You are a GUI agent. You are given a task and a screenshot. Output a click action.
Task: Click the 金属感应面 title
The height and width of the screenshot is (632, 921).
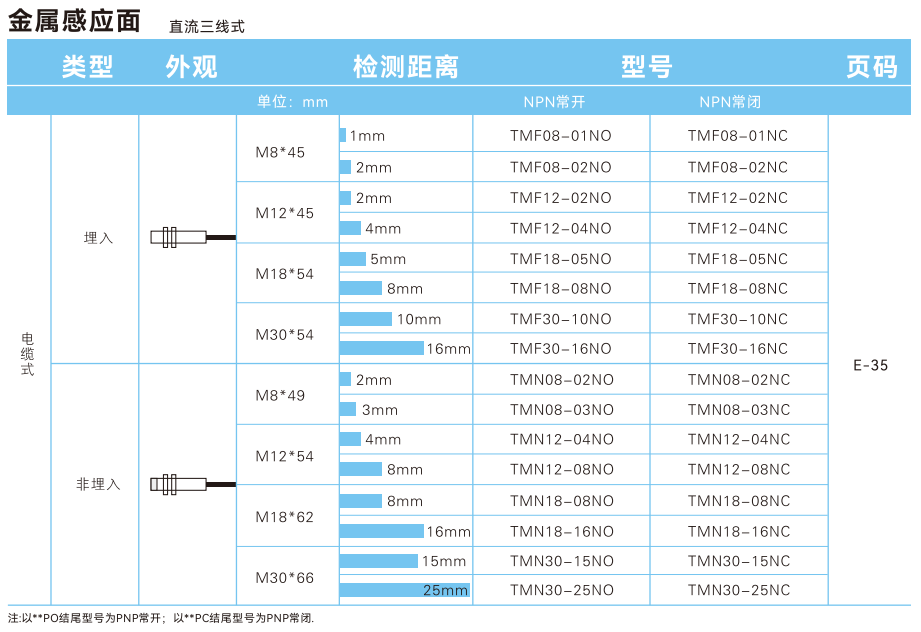click(74, 21)
